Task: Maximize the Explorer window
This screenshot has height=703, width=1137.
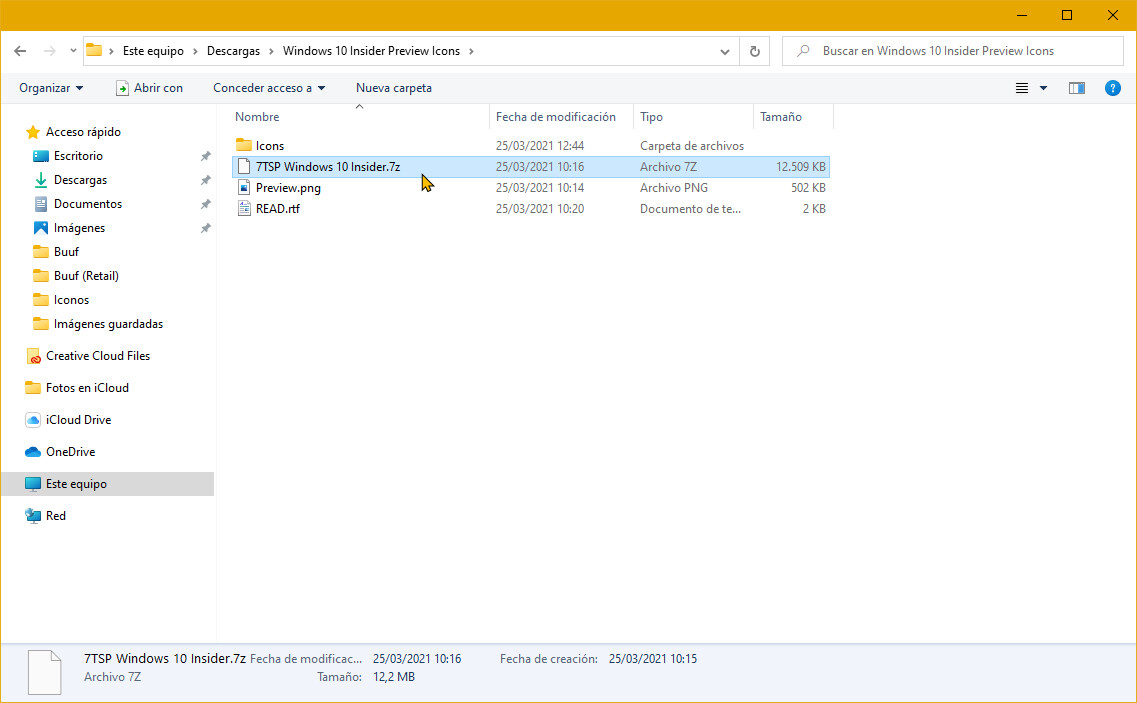Action: pos(1067,15)
